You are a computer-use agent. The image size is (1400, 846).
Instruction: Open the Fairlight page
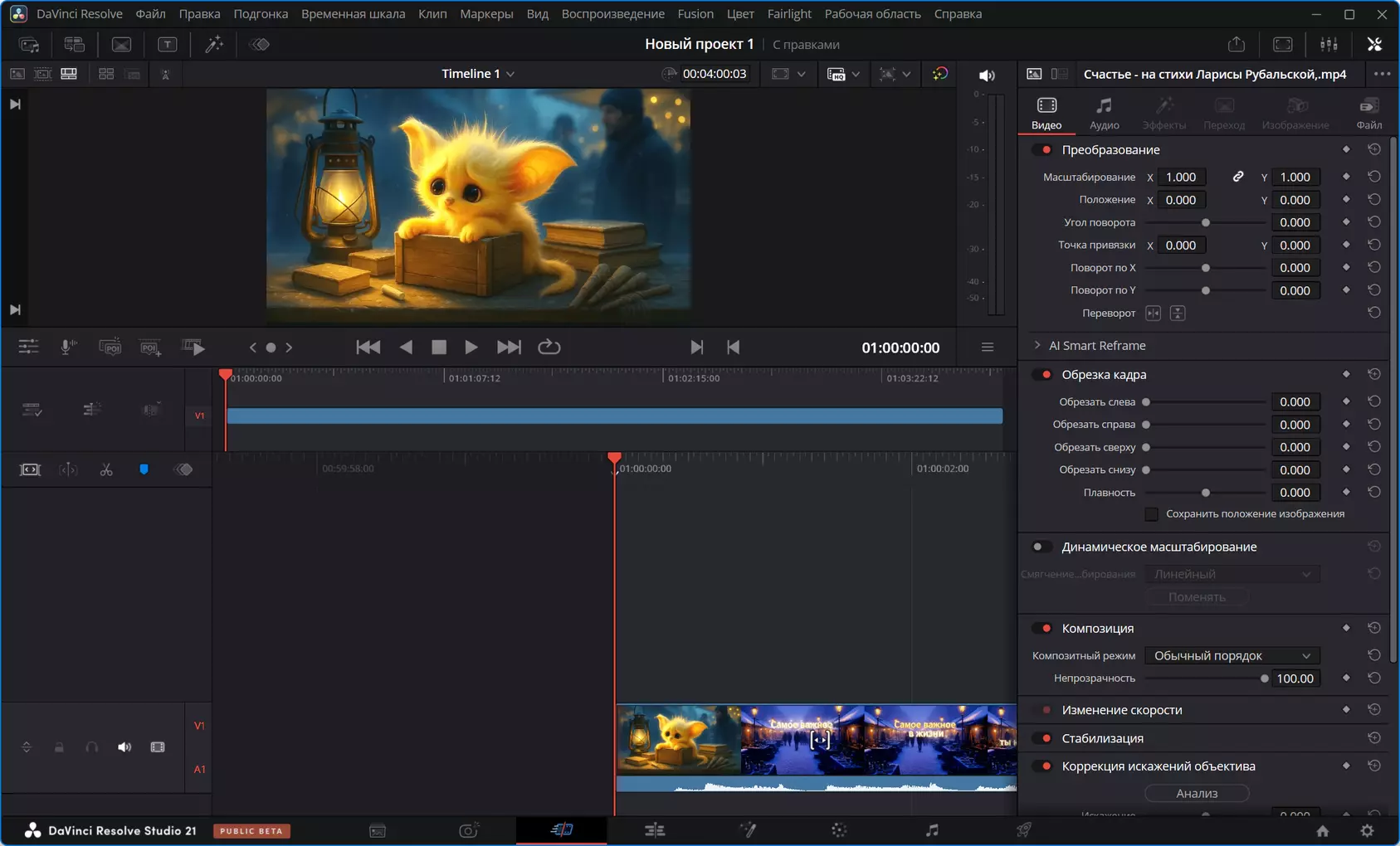932,829
